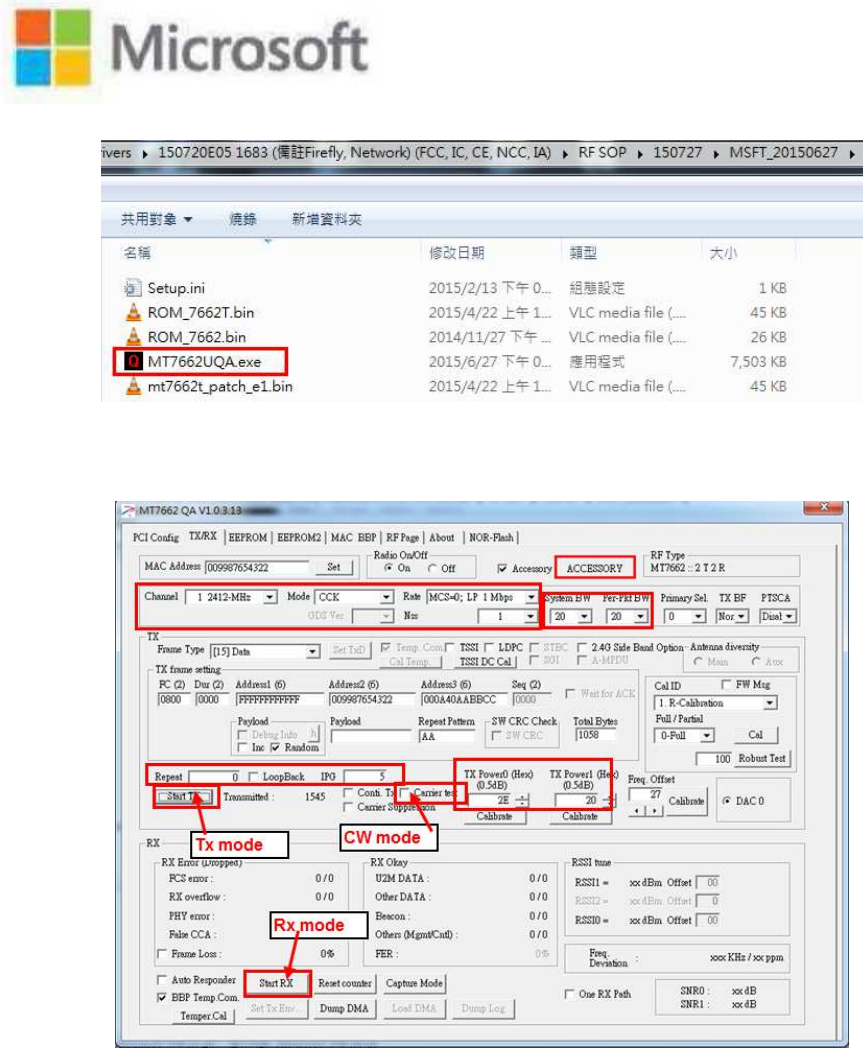Click the Start RX button
Image resolution: width=863 pixels, height=1048 pixels.
276,983
